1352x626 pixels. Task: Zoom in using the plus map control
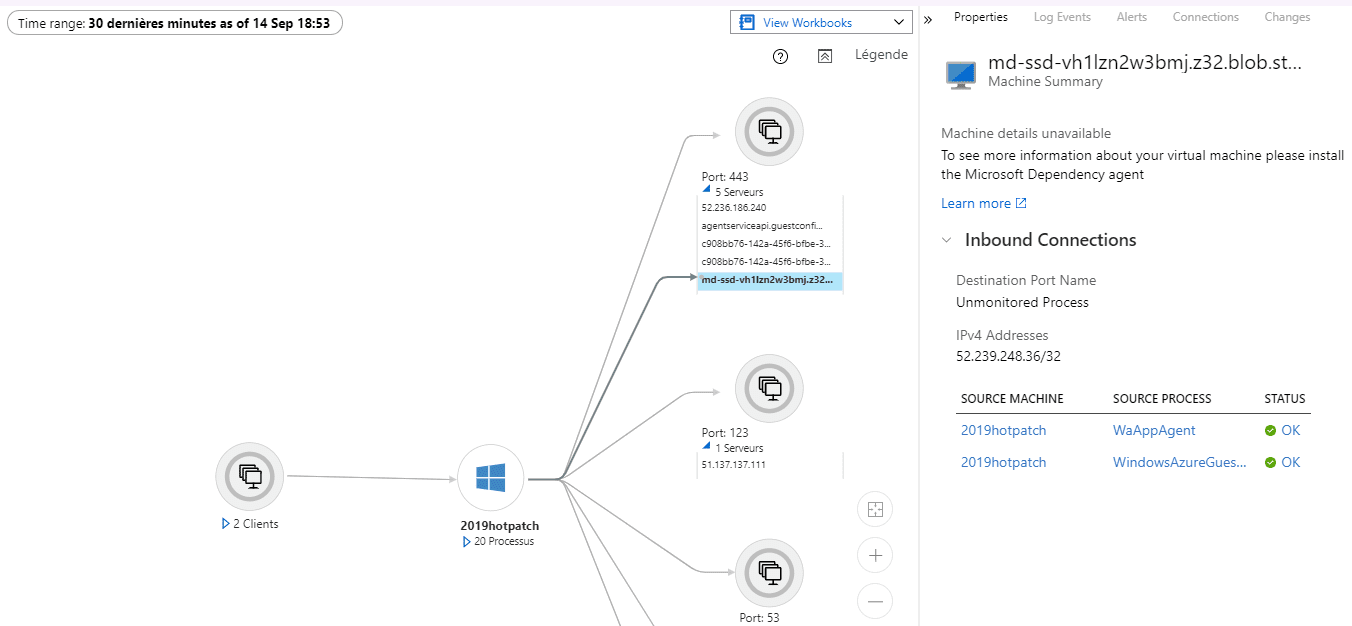[875, 555]
